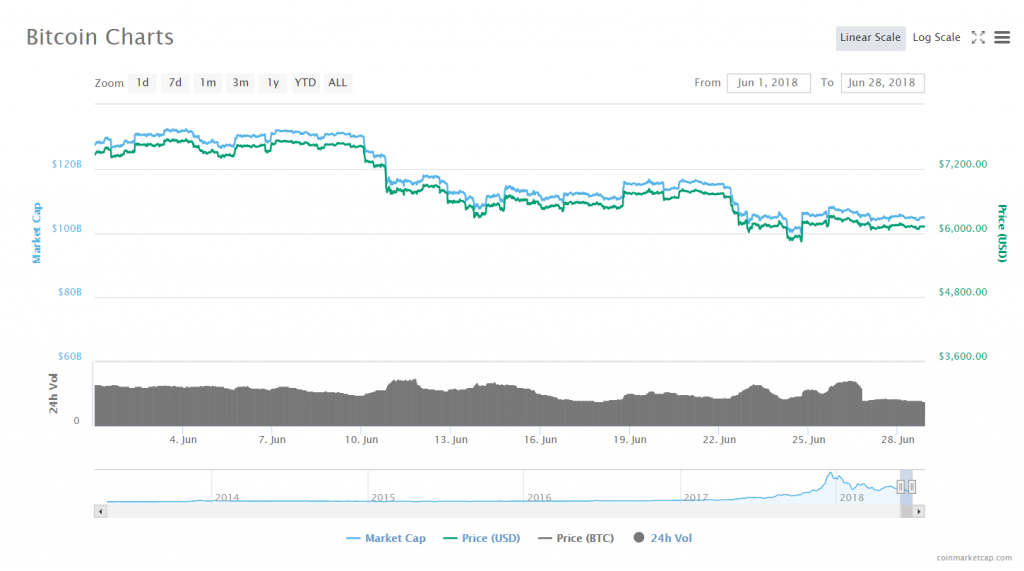Click the $6,000.00 price axis label
This screenshot has height=571, width=1024.
pyautogui.click(x=963, y=228)
